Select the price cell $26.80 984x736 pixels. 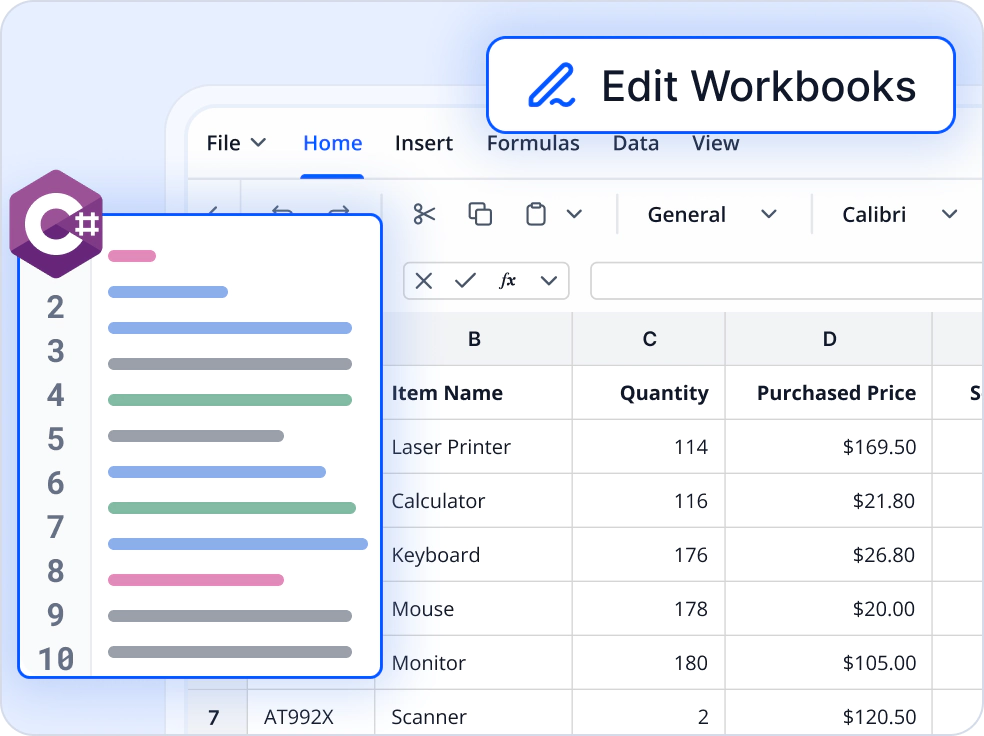[829, 555]
